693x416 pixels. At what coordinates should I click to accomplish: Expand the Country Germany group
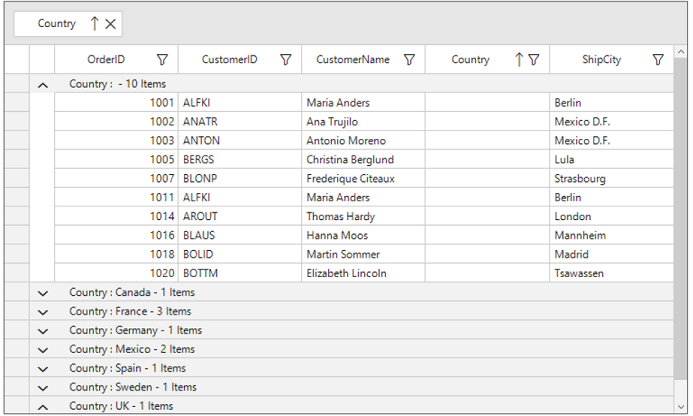point(43,331)
